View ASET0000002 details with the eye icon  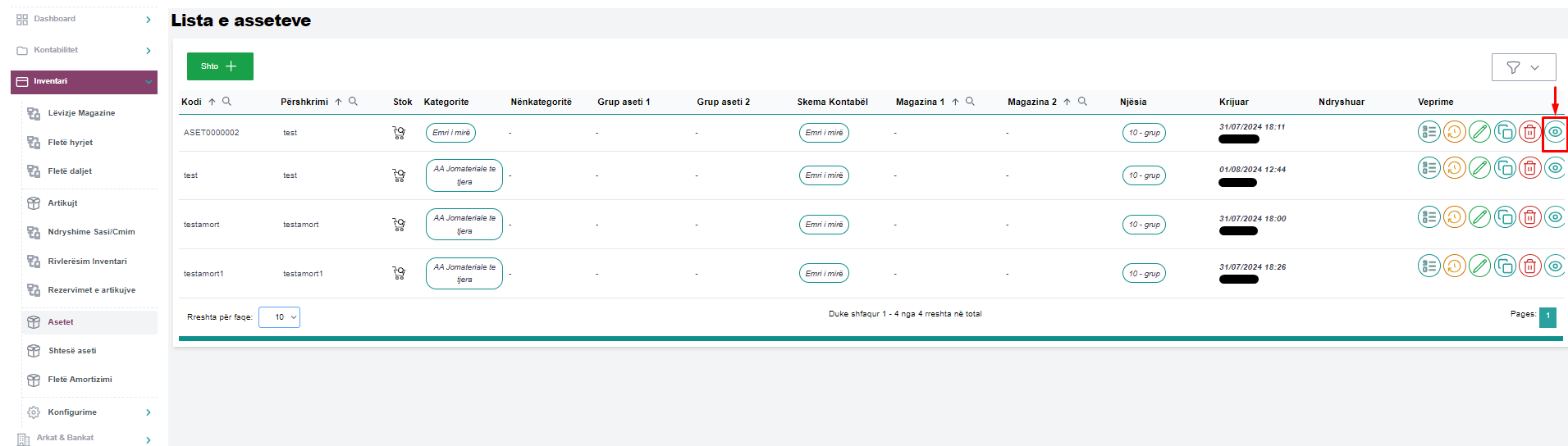pos(1555,132)
